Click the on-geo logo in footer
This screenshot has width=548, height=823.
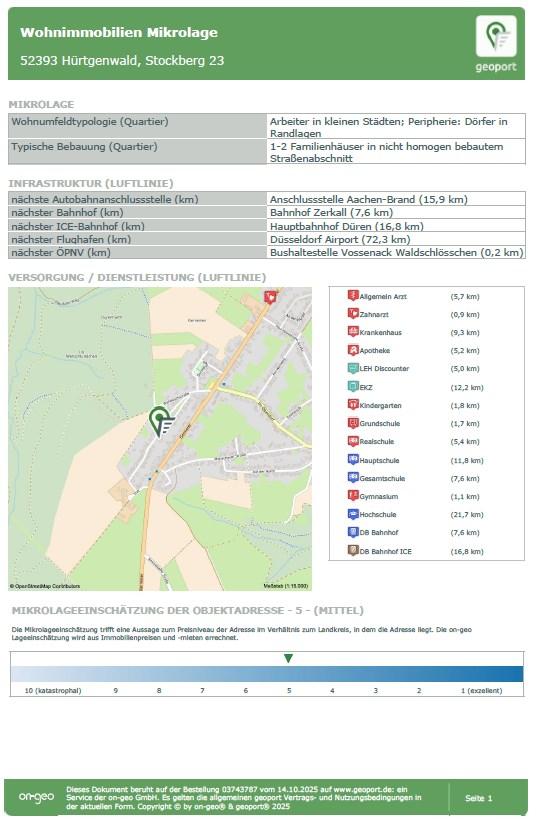point(36,797)
